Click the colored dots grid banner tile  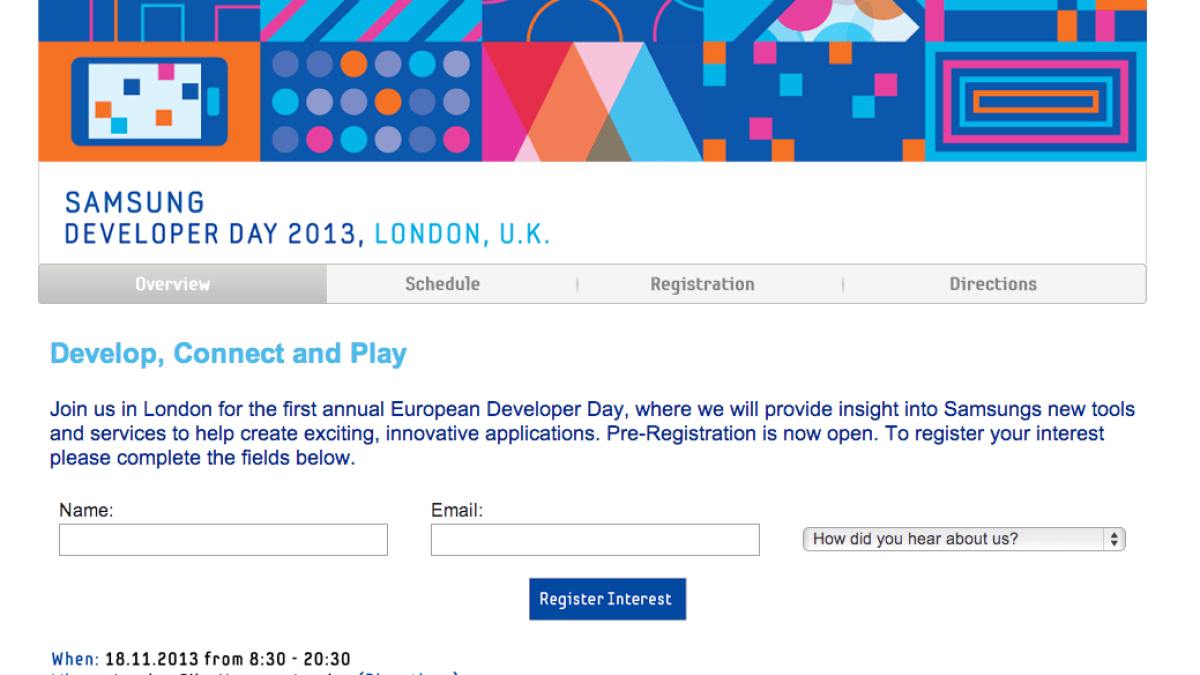tap(371, 101)
